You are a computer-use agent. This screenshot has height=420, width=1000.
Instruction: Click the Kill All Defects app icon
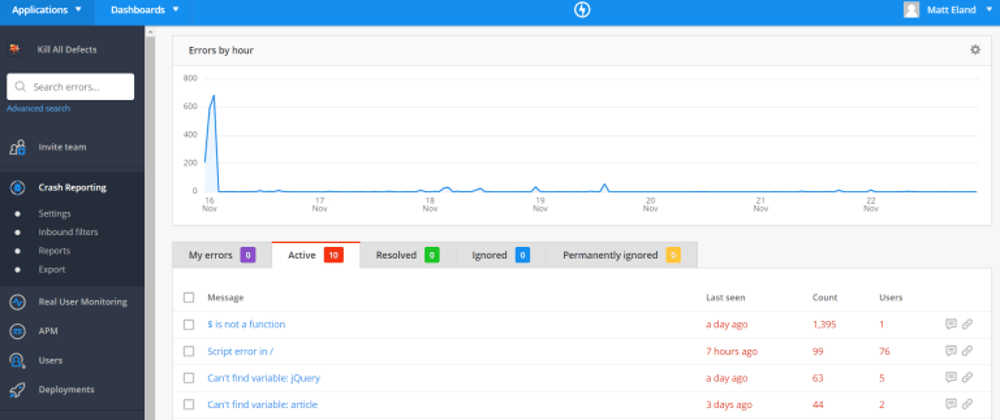(x=15, y=49)
